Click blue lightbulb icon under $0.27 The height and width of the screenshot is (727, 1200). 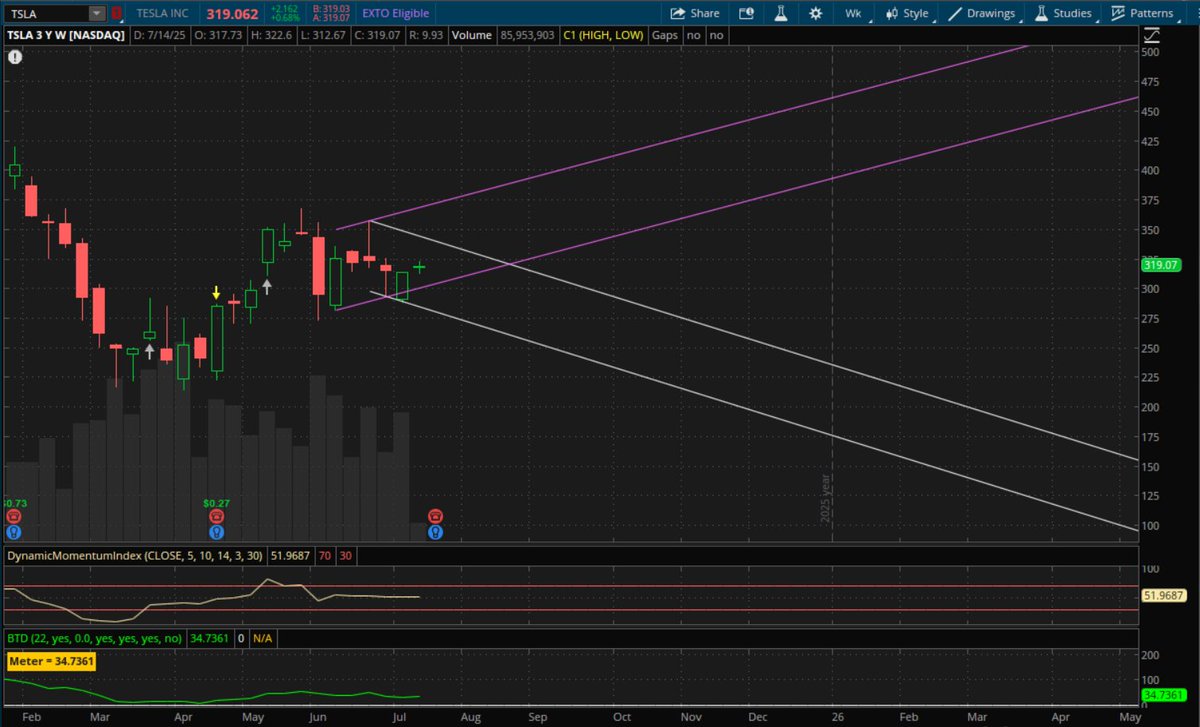[216, 533]
